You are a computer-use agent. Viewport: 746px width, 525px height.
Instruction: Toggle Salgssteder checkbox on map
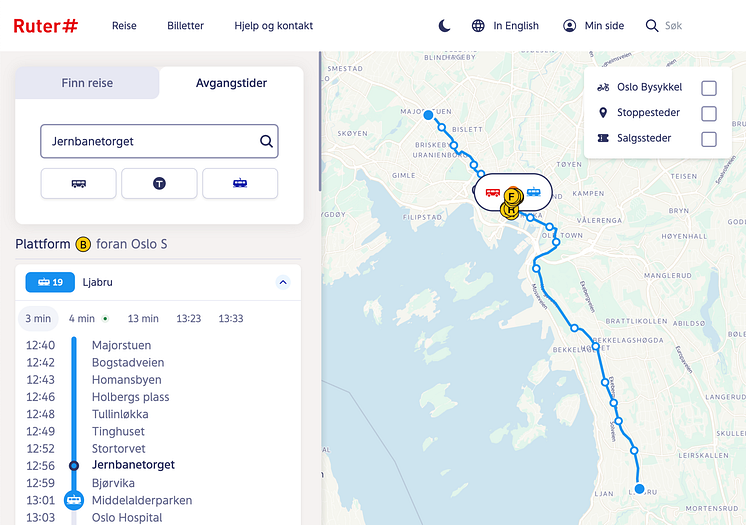pyautogui.click(x=708, y=139)
